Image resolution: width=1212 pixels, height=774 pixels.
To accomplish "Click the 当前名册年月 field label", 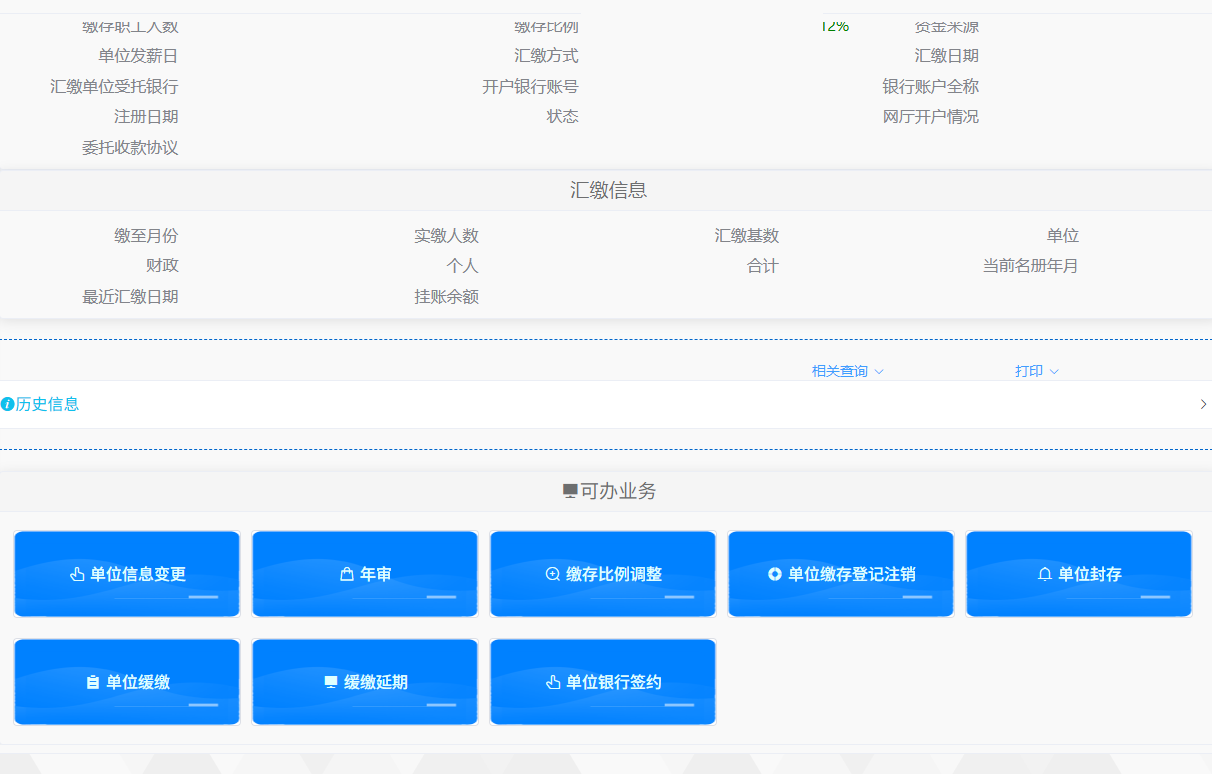I will coord(1030,266).
